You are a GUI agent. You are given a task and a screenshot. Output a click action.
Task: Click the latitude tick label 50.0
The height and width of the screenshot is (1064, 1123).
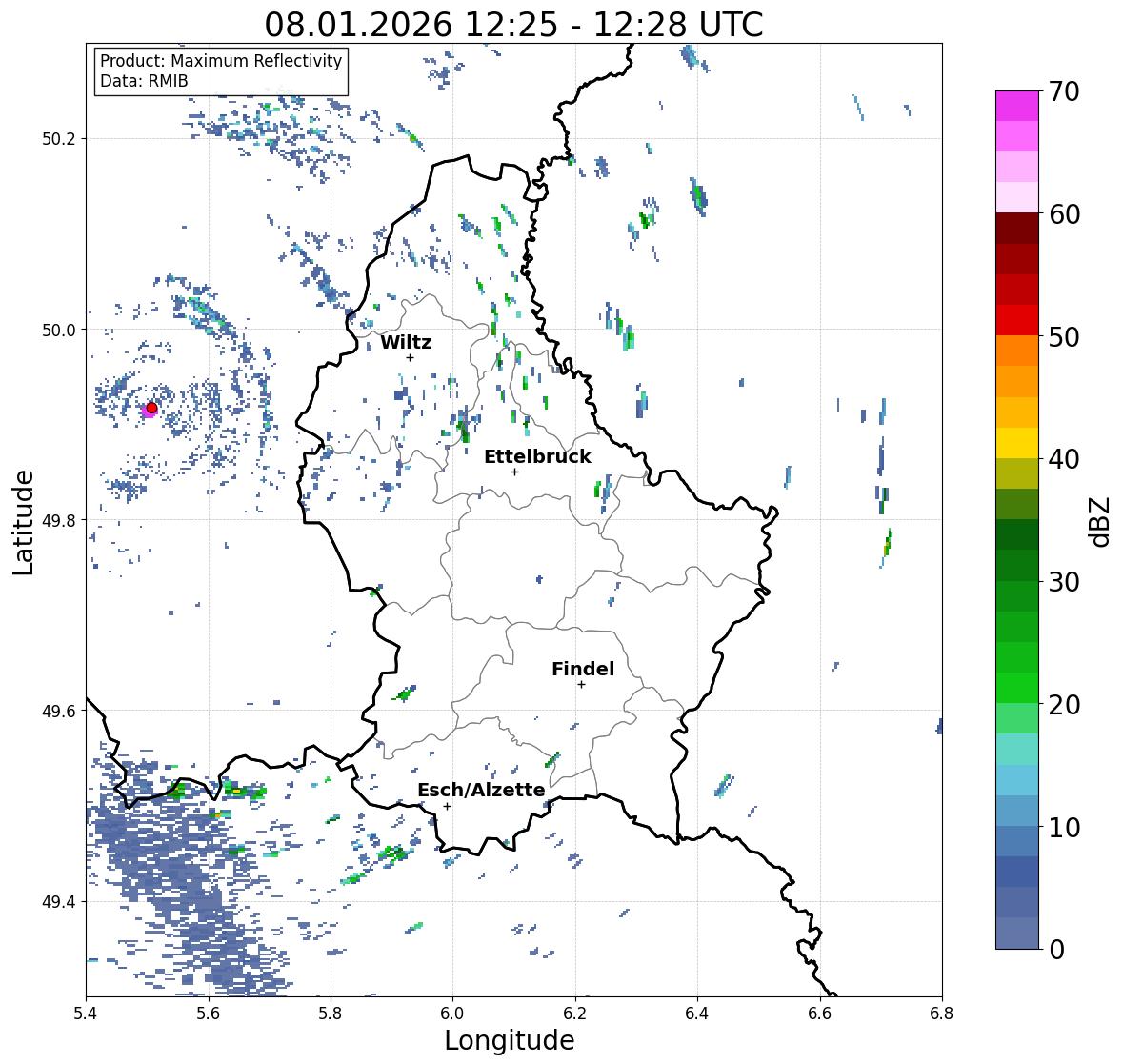point(59,331)
